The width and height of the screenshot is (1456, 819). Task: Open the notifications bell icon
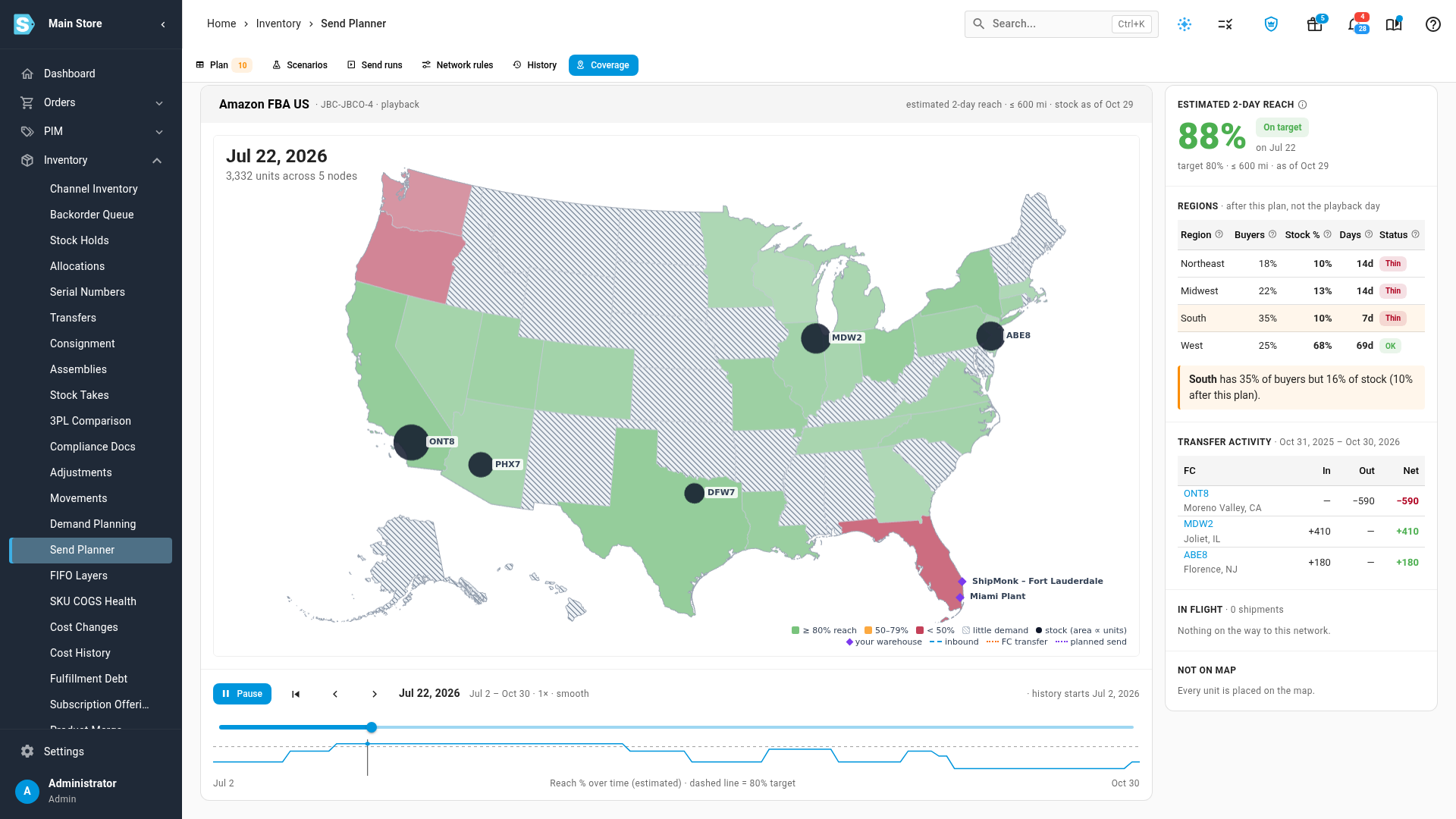pyautogui.click(x=1354, y=24)
